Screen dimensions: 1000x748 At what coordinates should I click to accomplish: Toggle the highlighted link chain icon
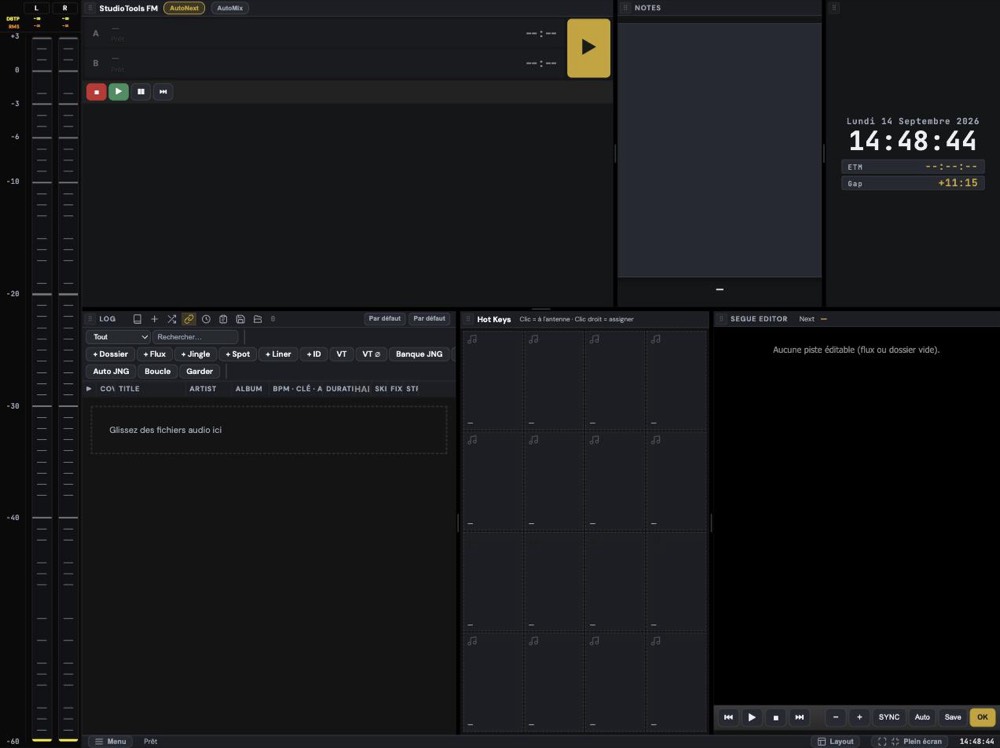(x=189, y=319)
